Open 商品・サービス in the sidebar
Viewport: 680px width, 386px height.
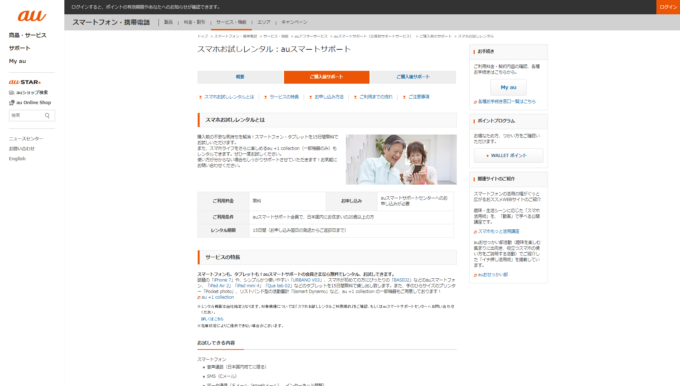(27, 35)
